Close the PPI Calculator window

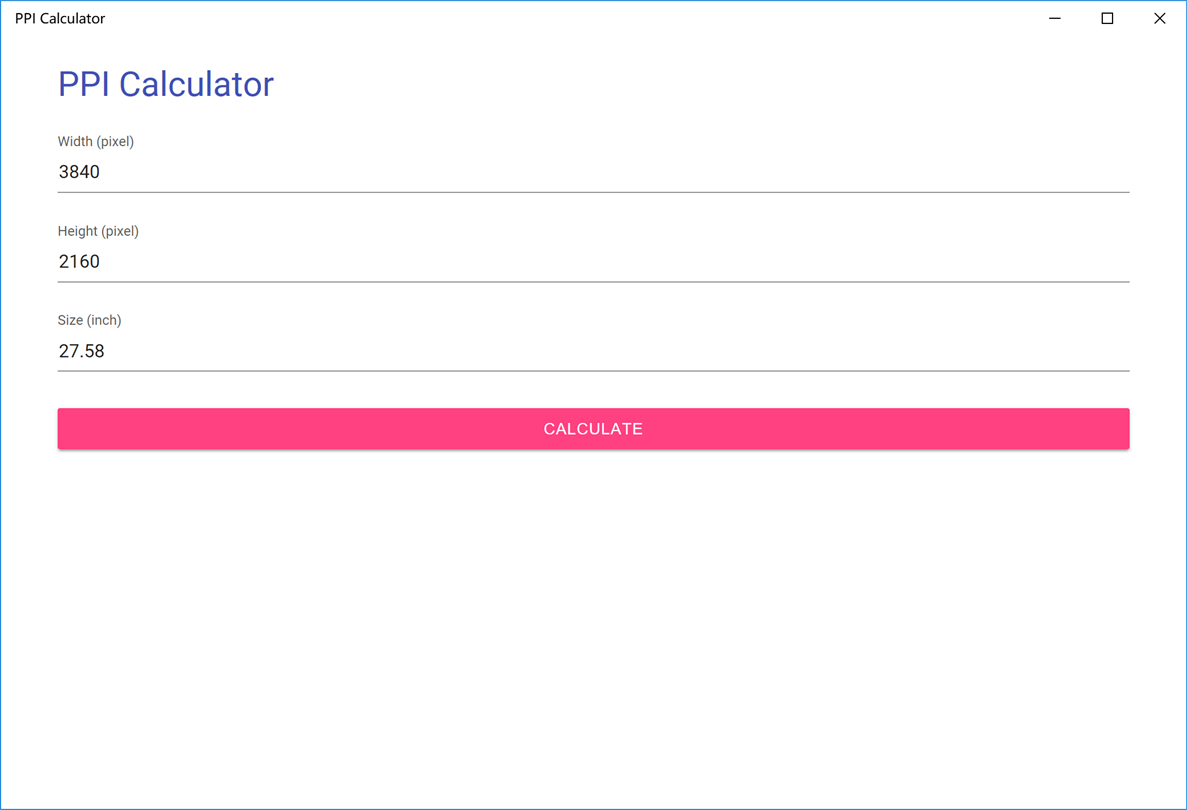point(1160,19)
